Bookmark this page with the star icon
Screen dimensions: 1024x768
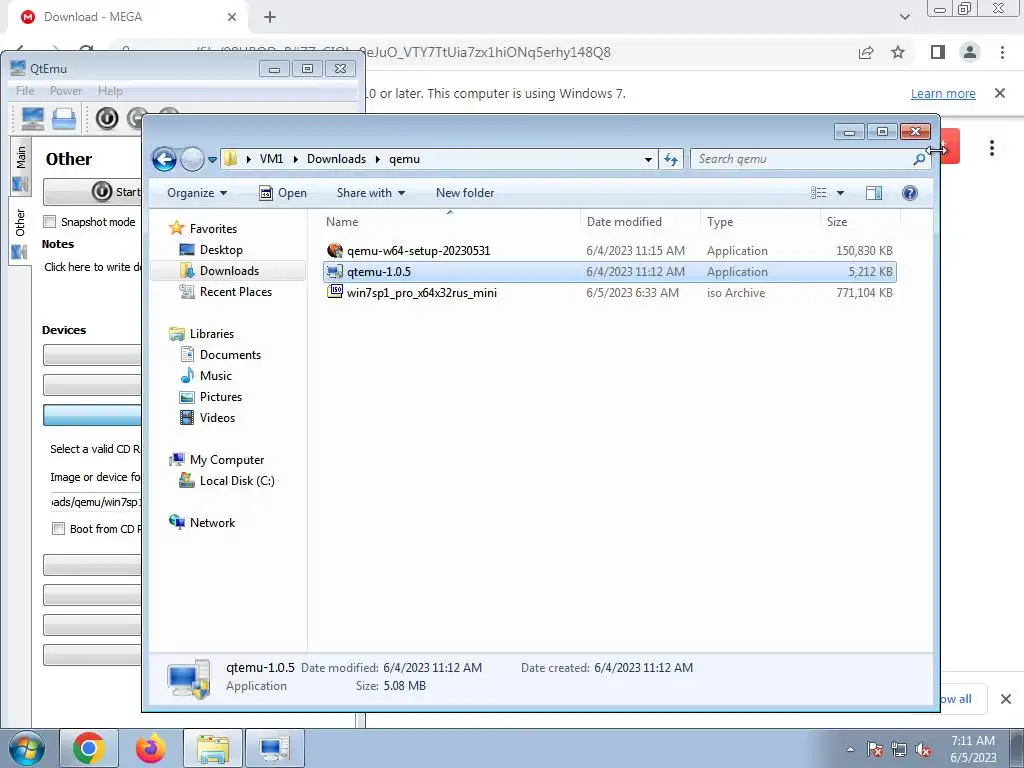click(898, 52)
